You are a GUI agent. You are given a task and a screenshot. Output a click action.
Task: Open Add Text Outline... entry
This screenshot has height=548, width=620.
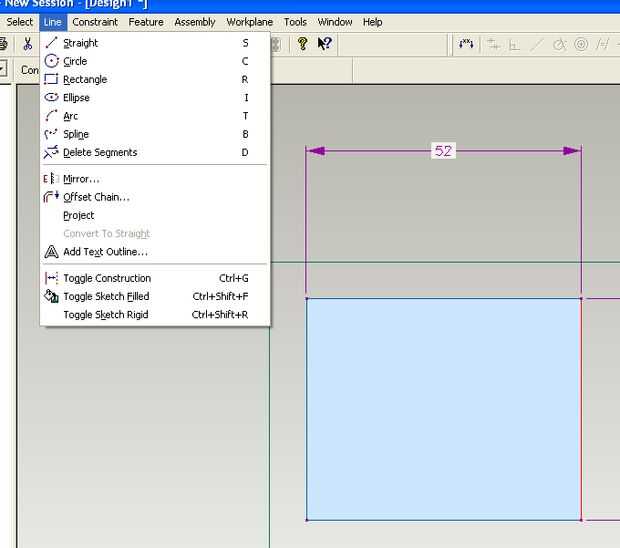point(155,252)
